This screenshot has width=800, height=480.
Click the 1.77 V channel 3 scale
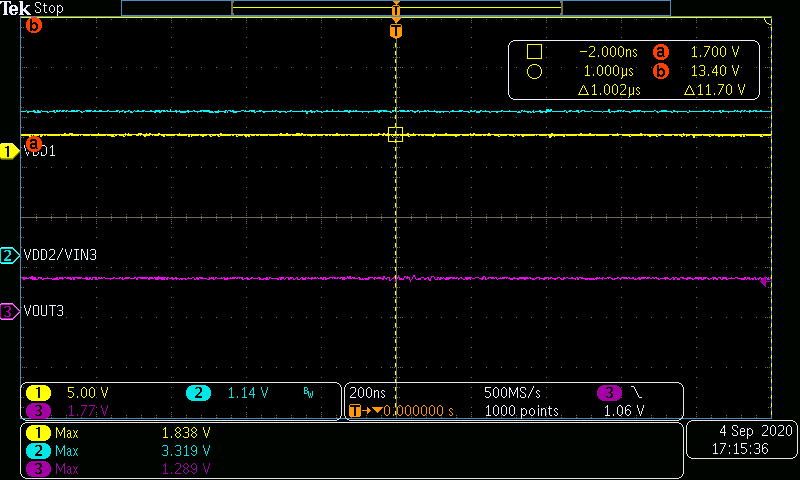click(x=88, y=411)
